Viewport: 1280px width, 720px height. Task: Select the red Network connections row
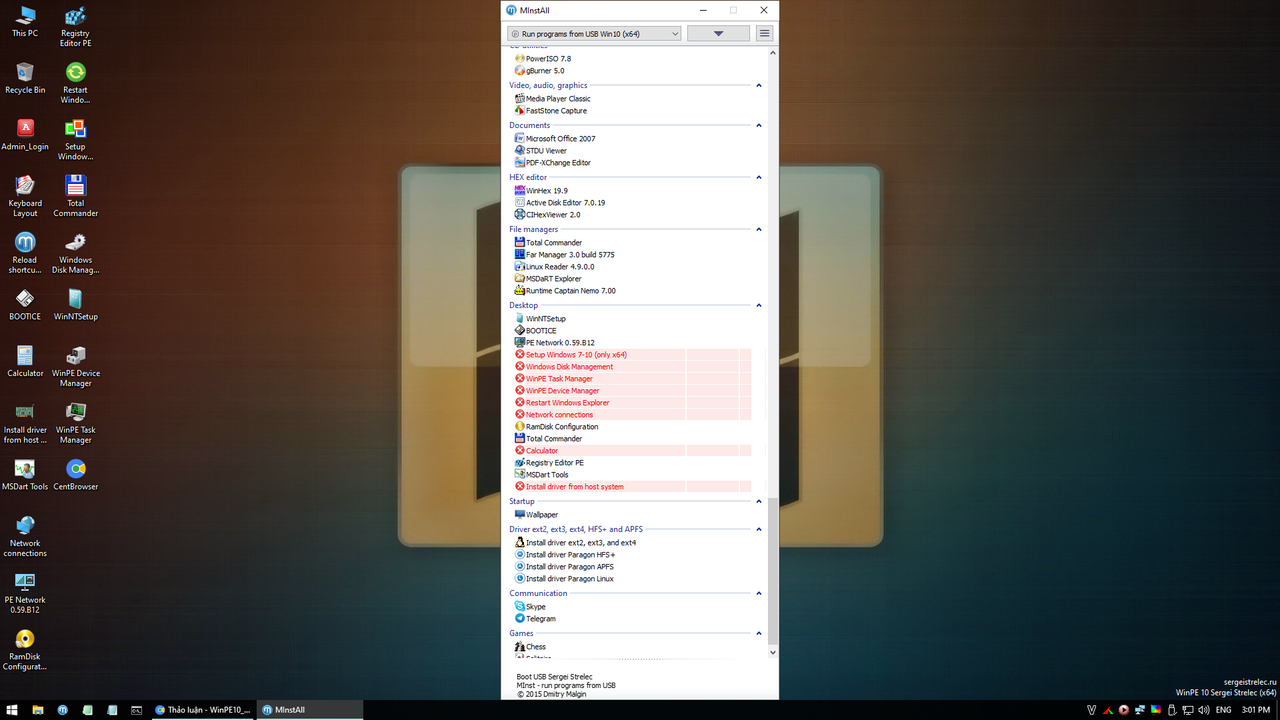pyautogui.click(x=632, y=415)
